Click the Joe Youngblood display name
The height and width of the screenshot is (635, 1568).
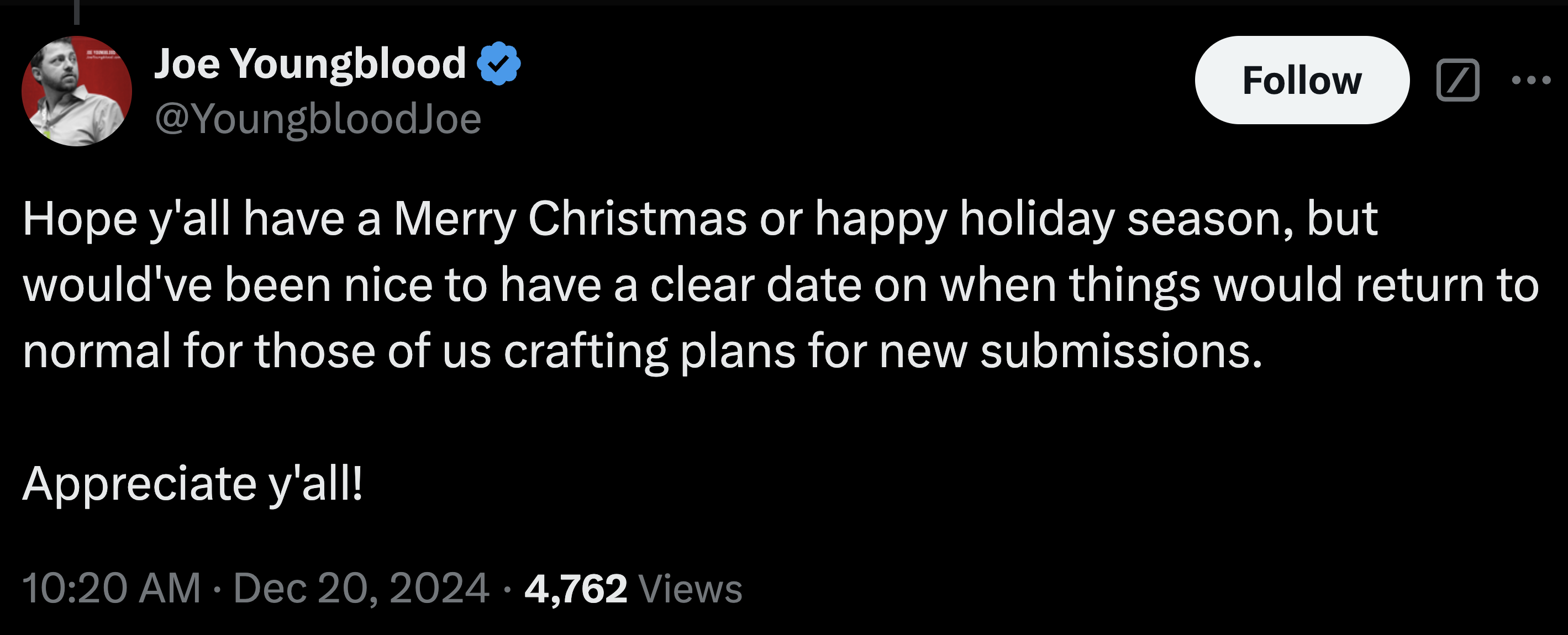[x=310, y=64]
